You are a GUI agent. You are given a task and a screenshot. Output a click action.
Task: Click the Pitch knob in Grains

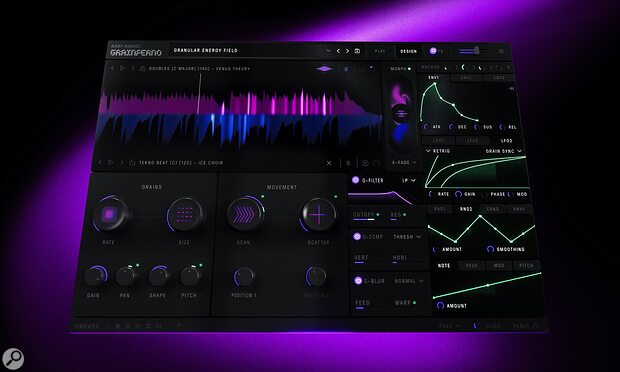(191, 276)
